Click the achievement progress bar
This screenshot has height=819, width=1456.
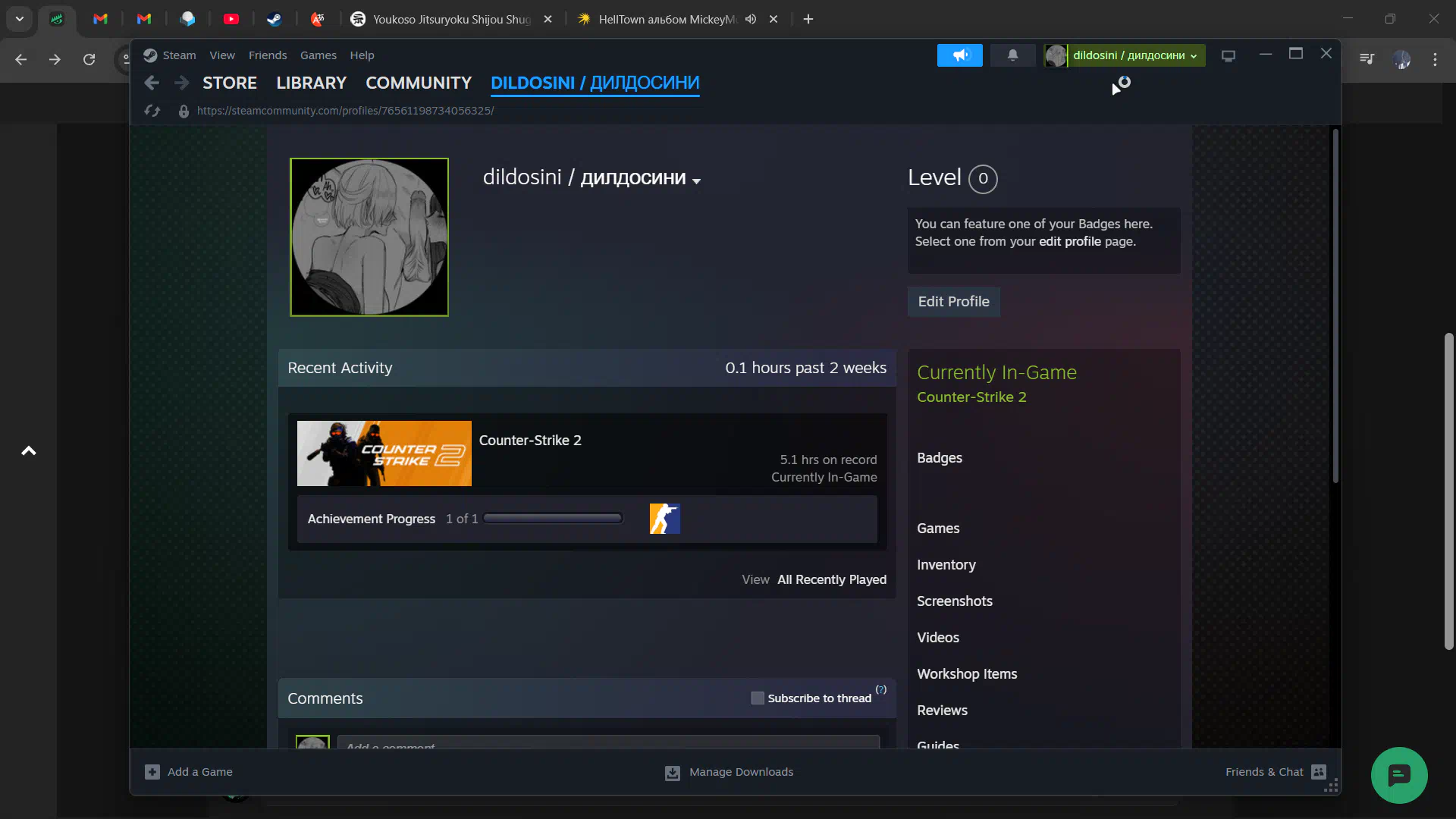pos(553,519)
